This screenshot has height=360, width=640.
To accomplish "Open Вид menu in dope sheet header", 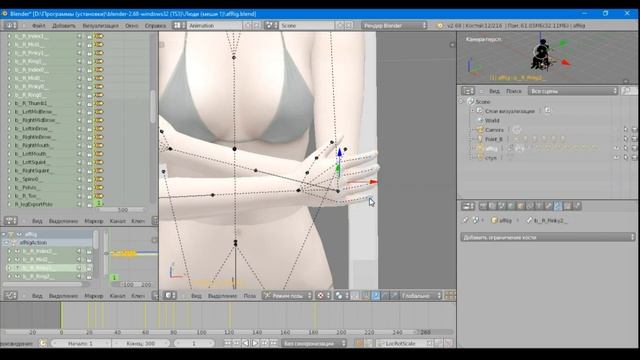I will coord(37,221).
